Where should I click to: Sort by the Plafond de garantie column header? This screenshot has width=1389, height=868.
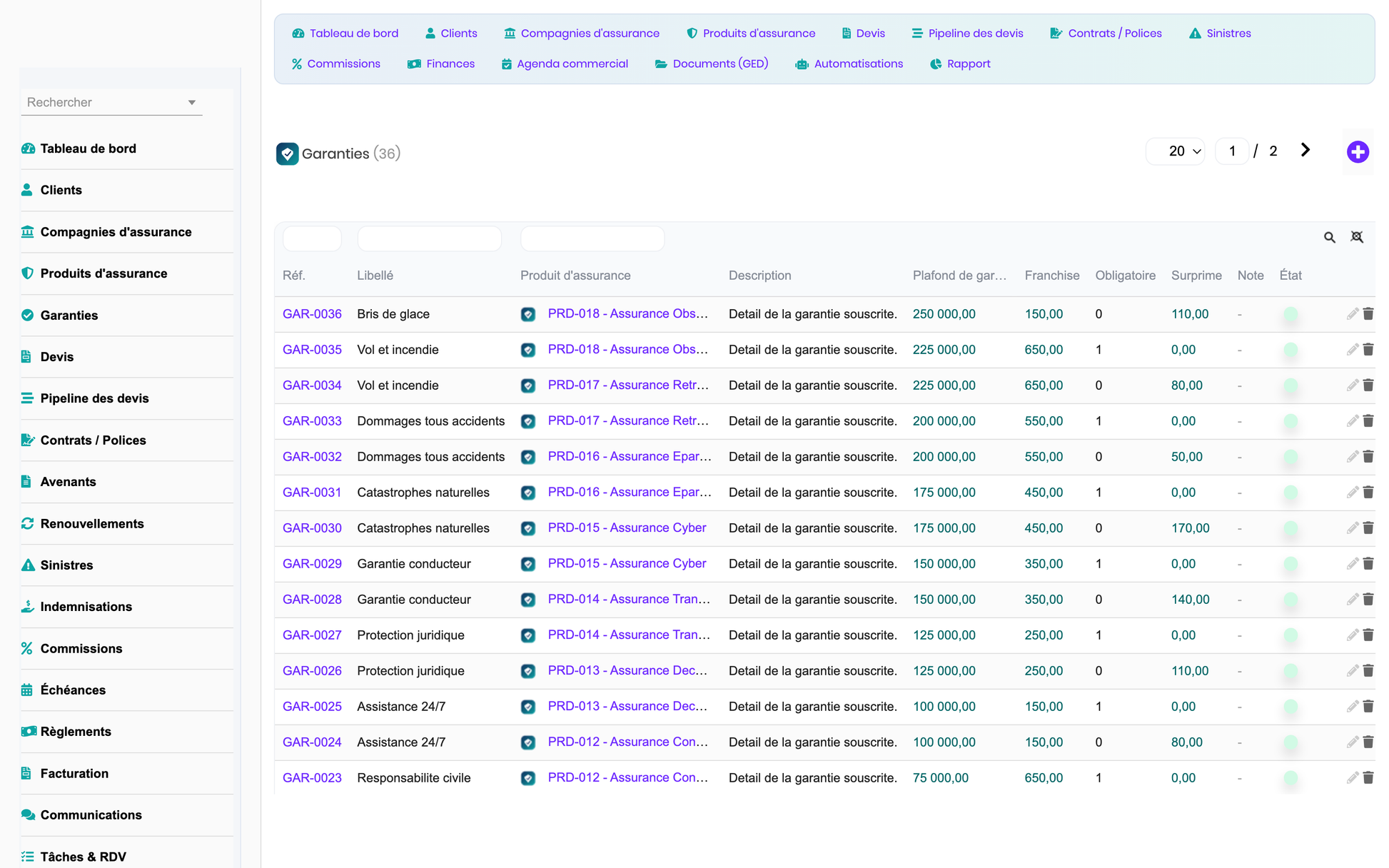(x=959, y=276)
